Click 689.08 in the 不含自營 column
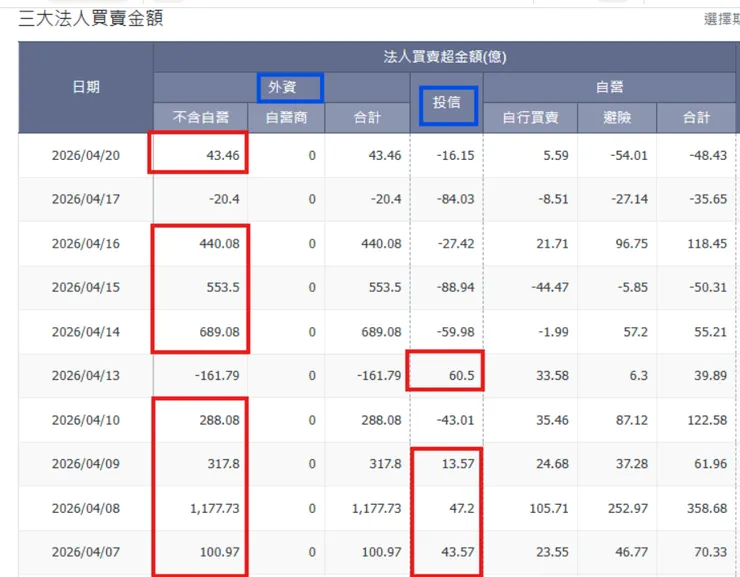This screenshot has height=577, width=740. pyautogui.click(x=219, y=332)
